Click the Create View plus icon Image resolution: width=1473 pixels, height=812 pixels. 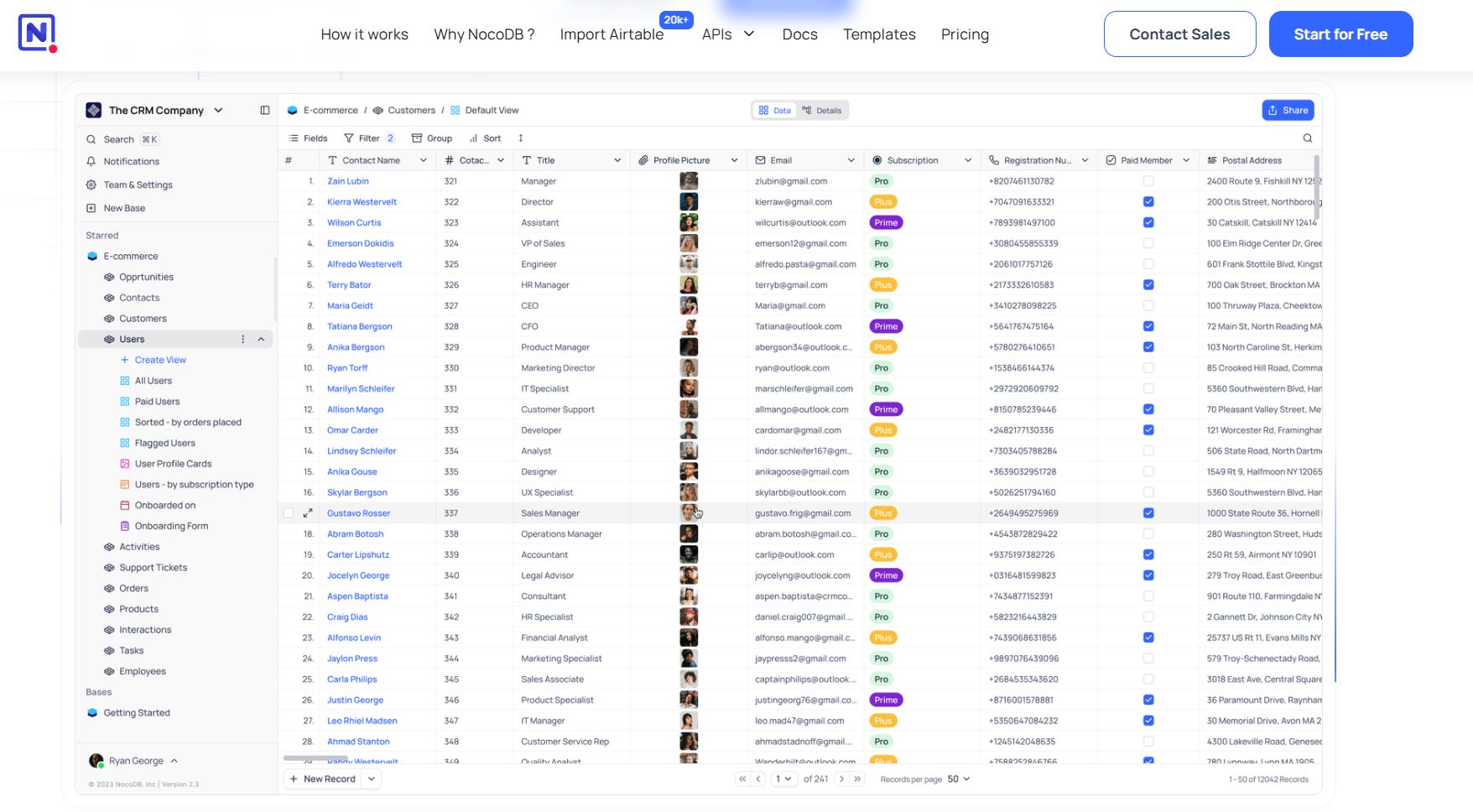pyautogui.click(x=125, y=360)
